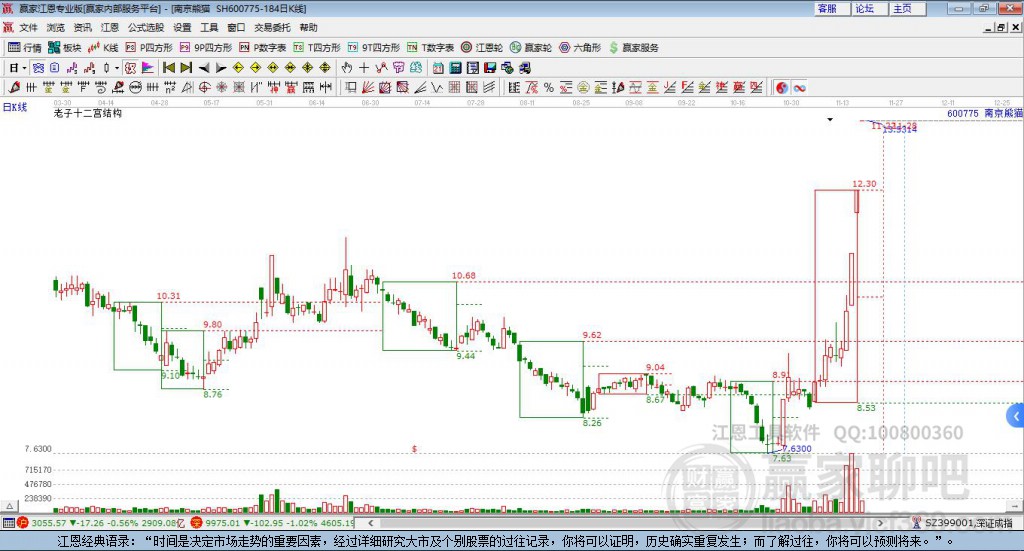This screenshot has width=1024, height=551.
Task: Select the Gann fan lines tool
Action: click(368, 87)
